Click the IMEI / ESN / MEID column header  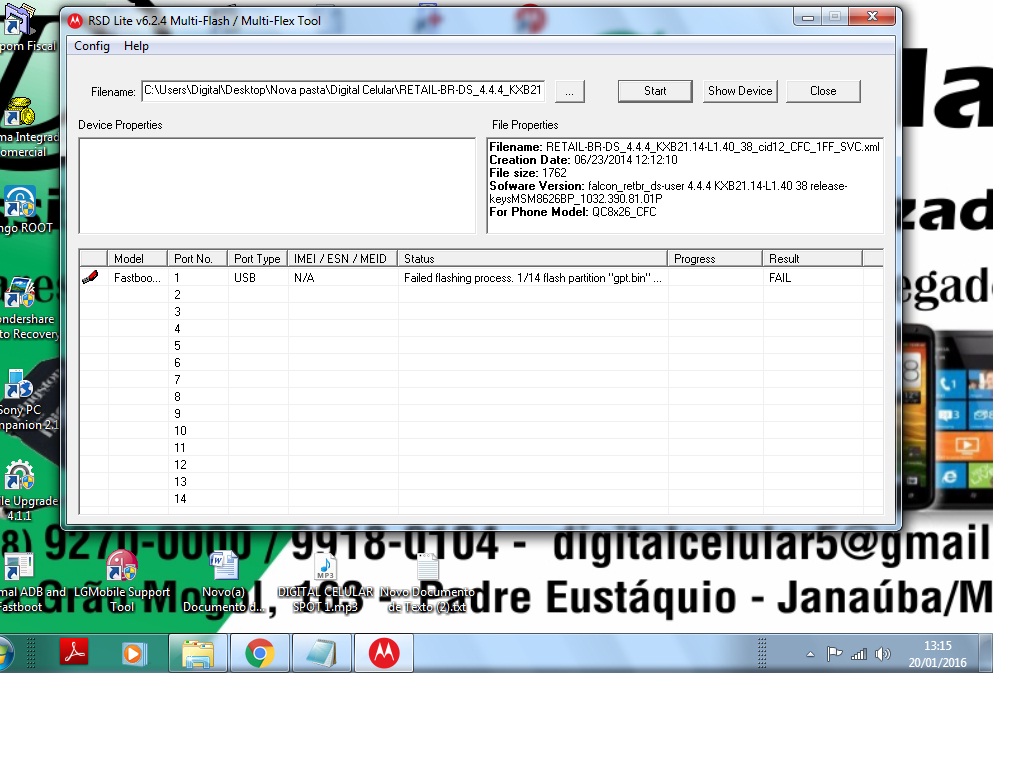343,259
